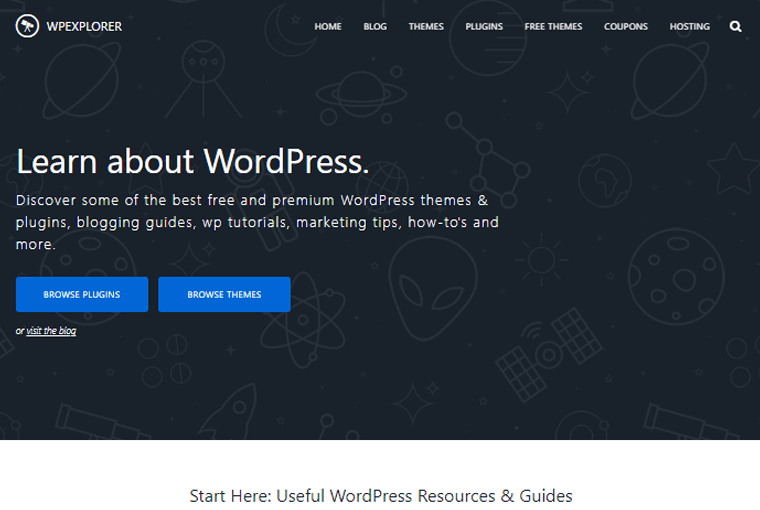Click the sun illustration in the background

click(x=541, y=262)
